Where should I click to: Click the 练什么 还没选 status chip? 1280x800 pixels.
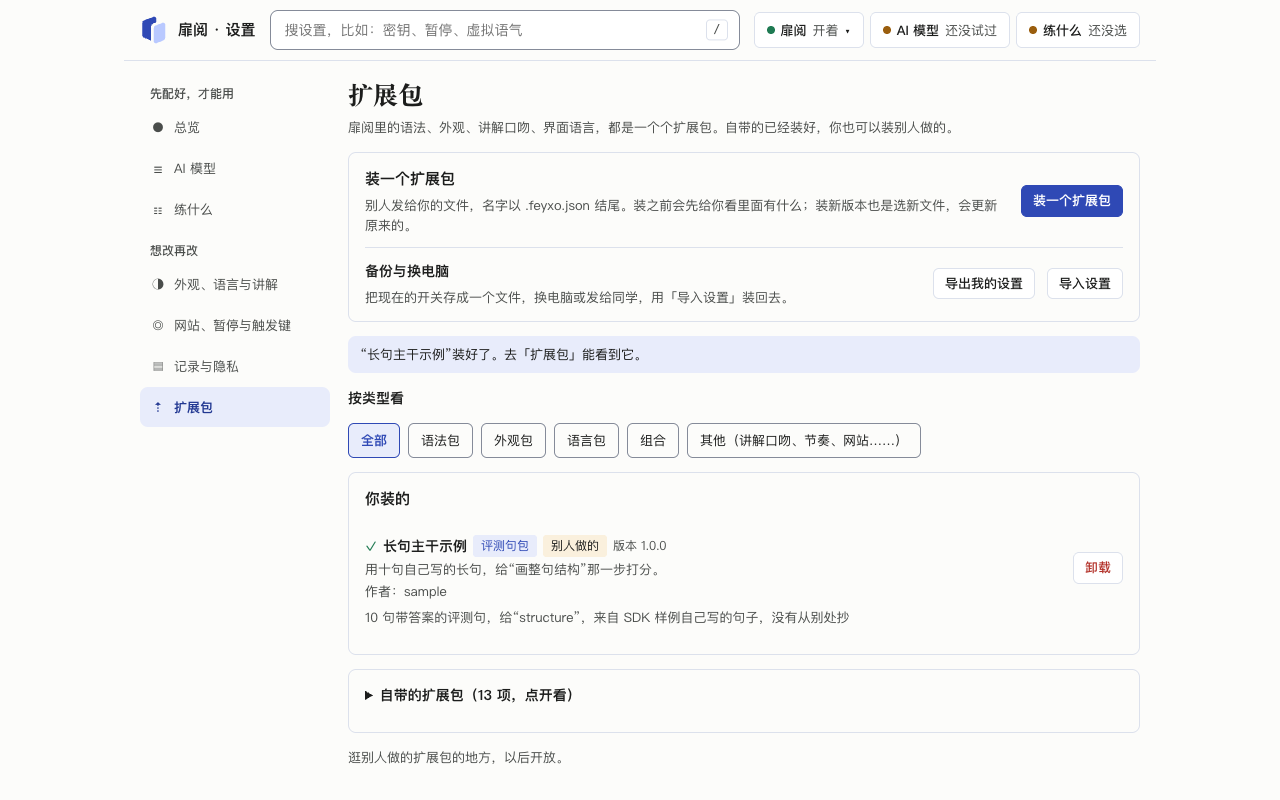coord(1078,30)
